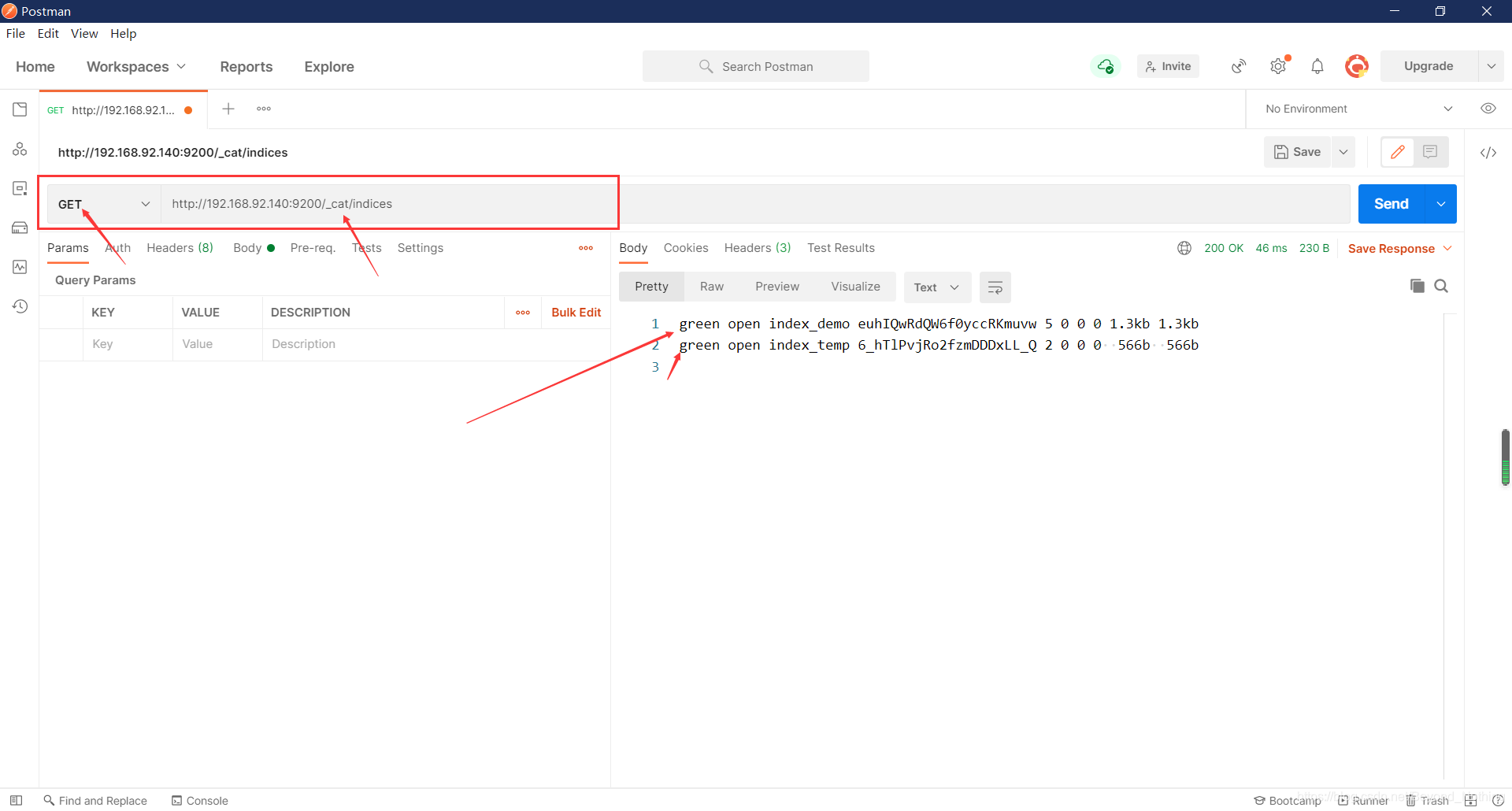Open APIs sidebar icon
1512x811 pixels.
[x=20, y=149]
